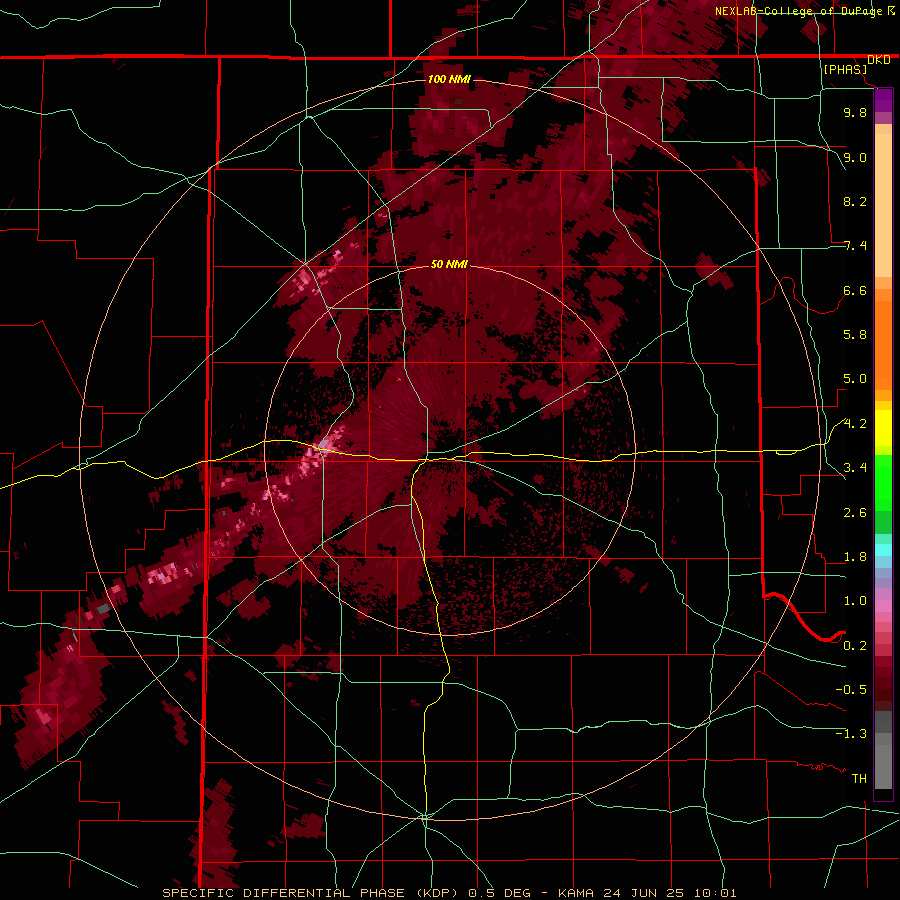Click the 7.4 value on color scale
The width and height of the screenshot is (900, 900).
click(855, 246)
